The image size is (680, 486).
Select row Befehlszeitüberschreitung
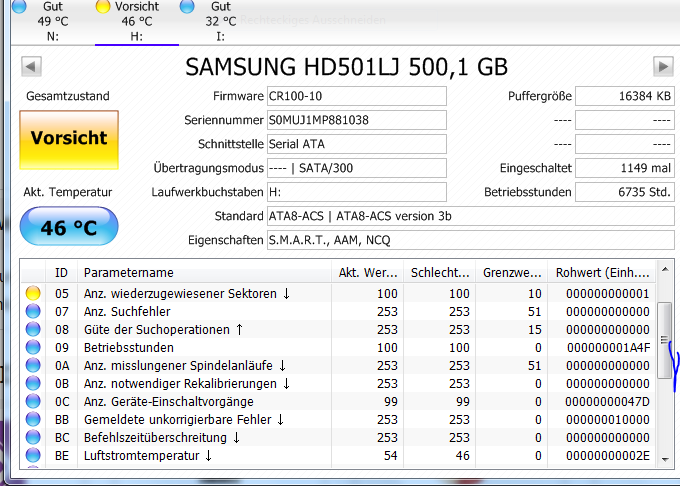[338, 437]
